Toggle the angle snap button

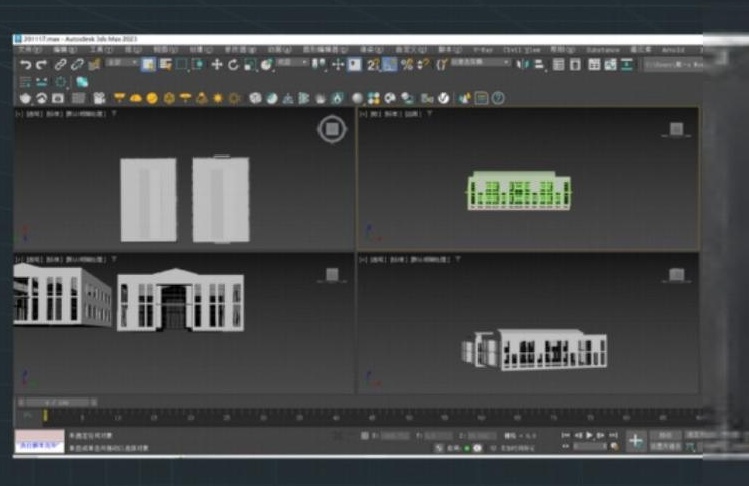click(x=390, y=65)
